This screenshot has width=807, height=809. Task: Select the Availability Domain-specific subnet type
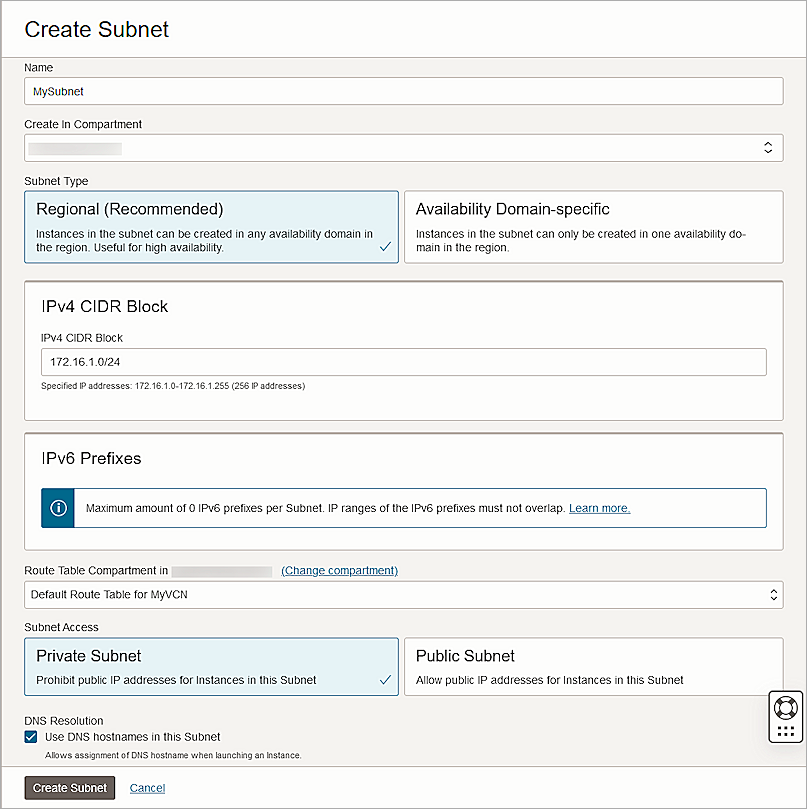594,227
